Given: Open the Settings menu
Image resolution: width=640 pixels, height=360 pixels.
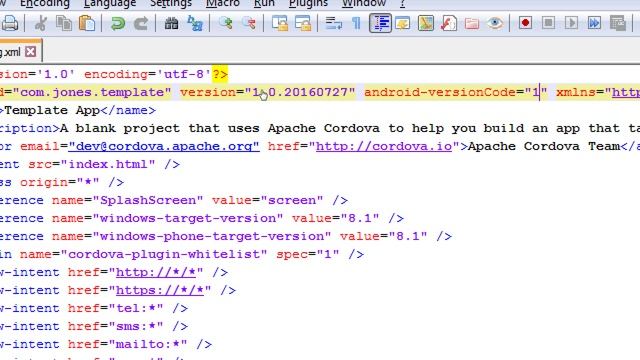Looking at the screenshot, I should [x=171, y=4].
